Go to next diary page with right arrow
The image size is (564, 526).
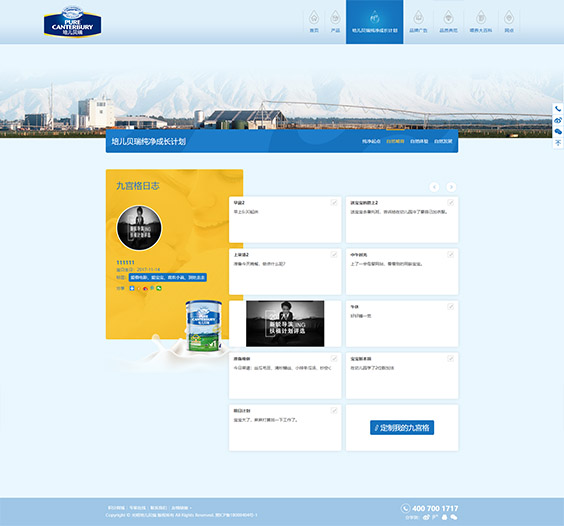451,187
